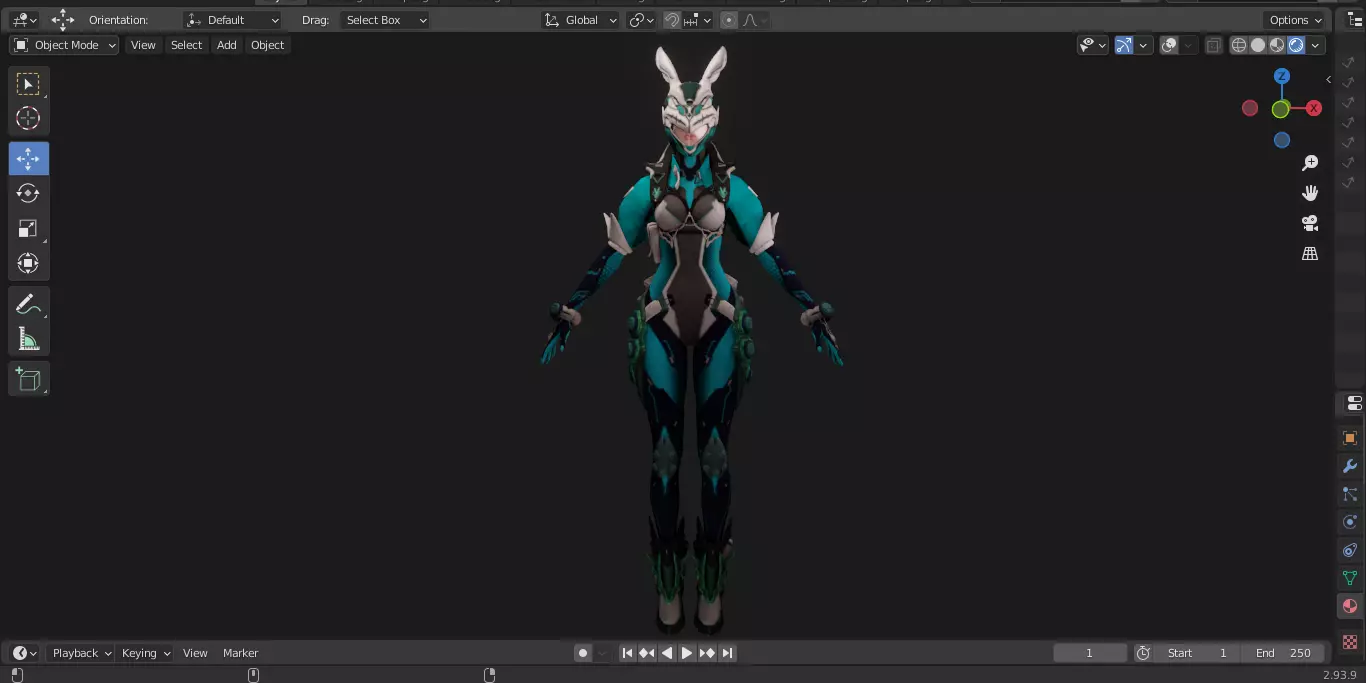Open overlays settings dropdown arrow

pyautogui.click(x=1187, y=45)
